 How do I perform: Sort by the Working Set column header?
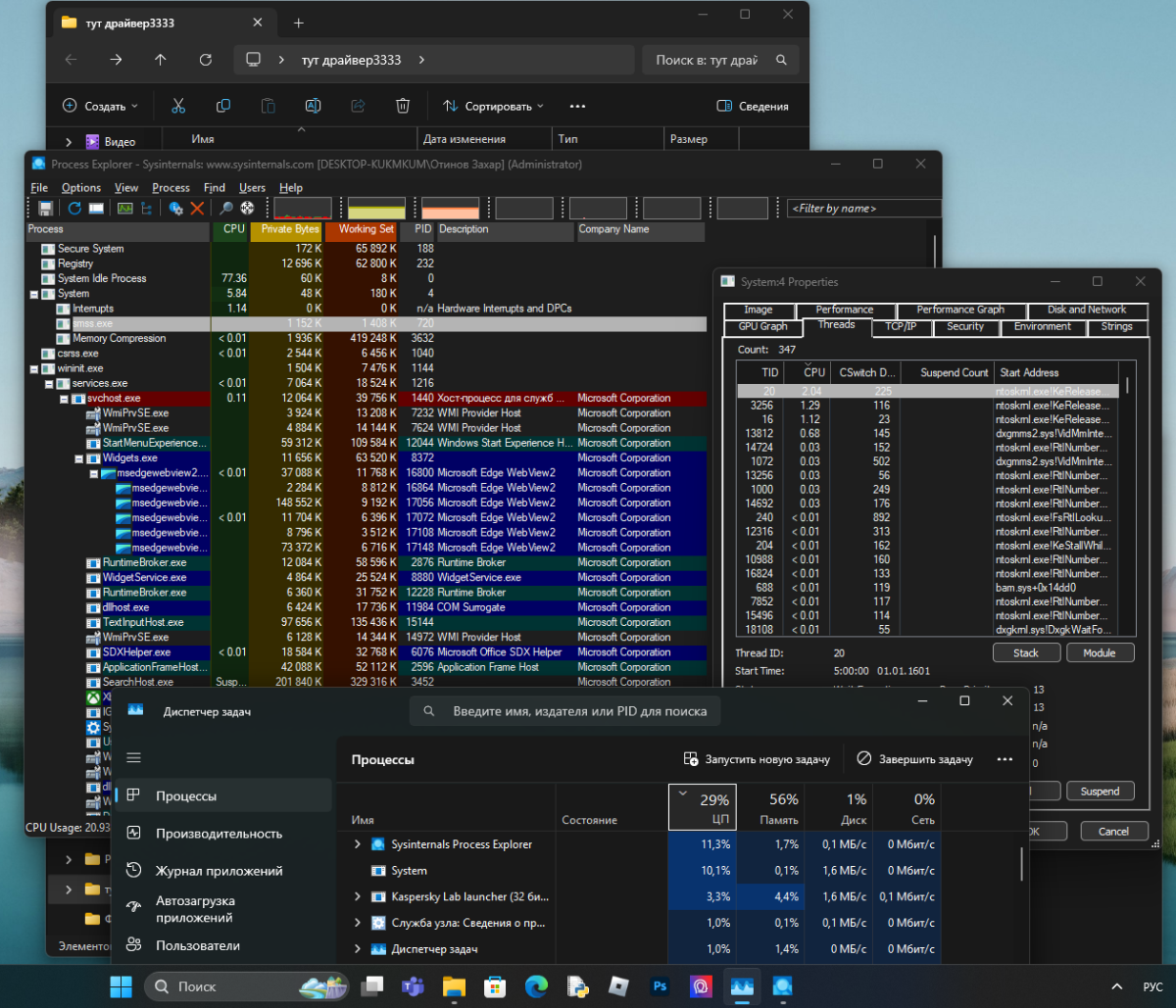tap(366, 229)
